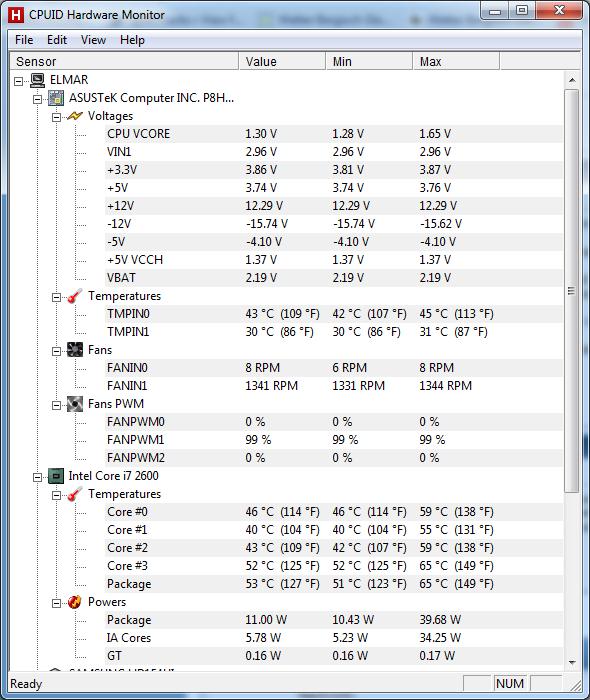Open the File menu
The height and width of the screenshot is (700, 590).
tap(24, 40)
